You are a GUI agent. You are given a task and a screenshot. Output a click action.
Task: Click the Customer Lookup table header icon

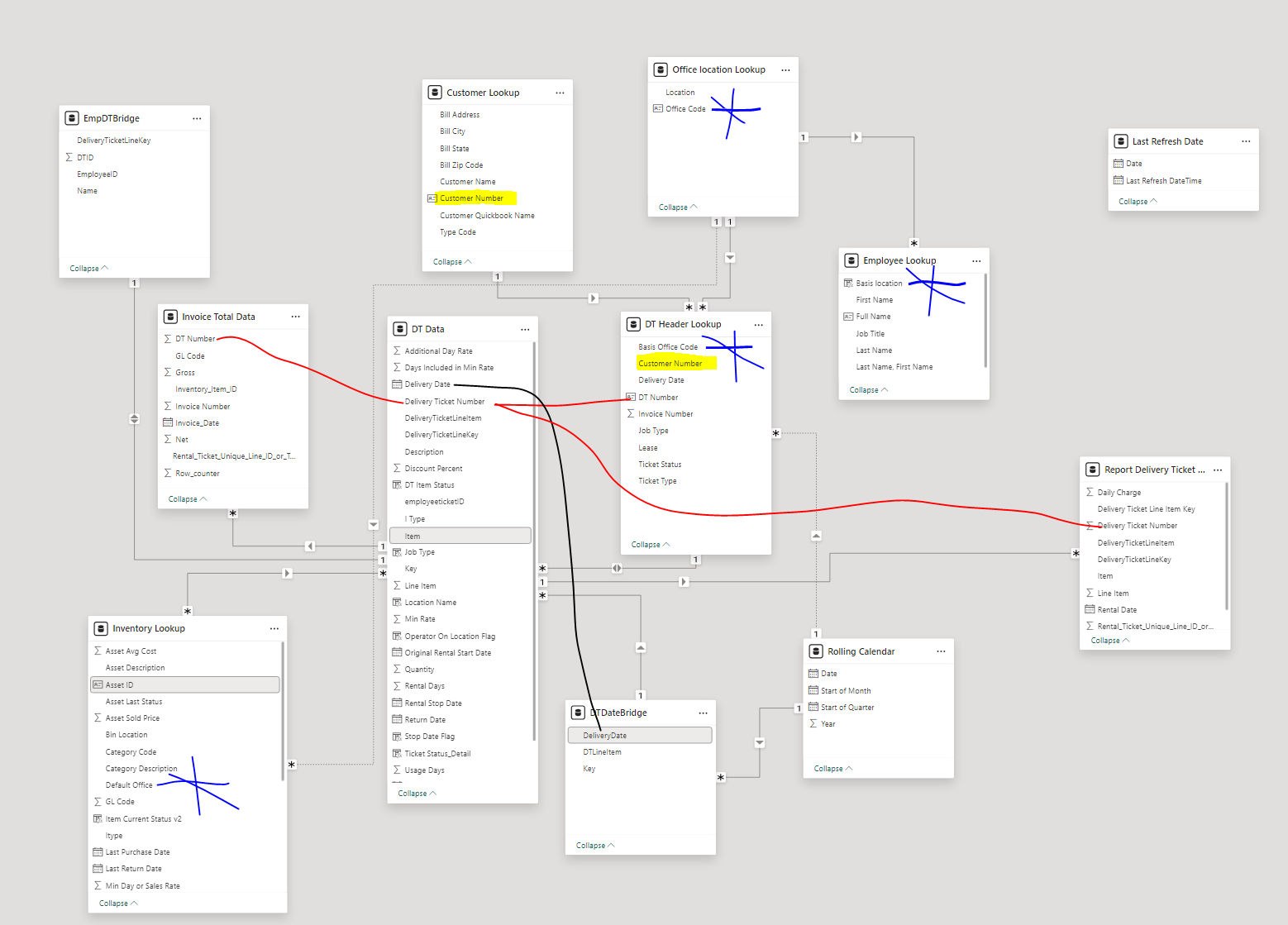pyautogui.click(x=435, y=93)
